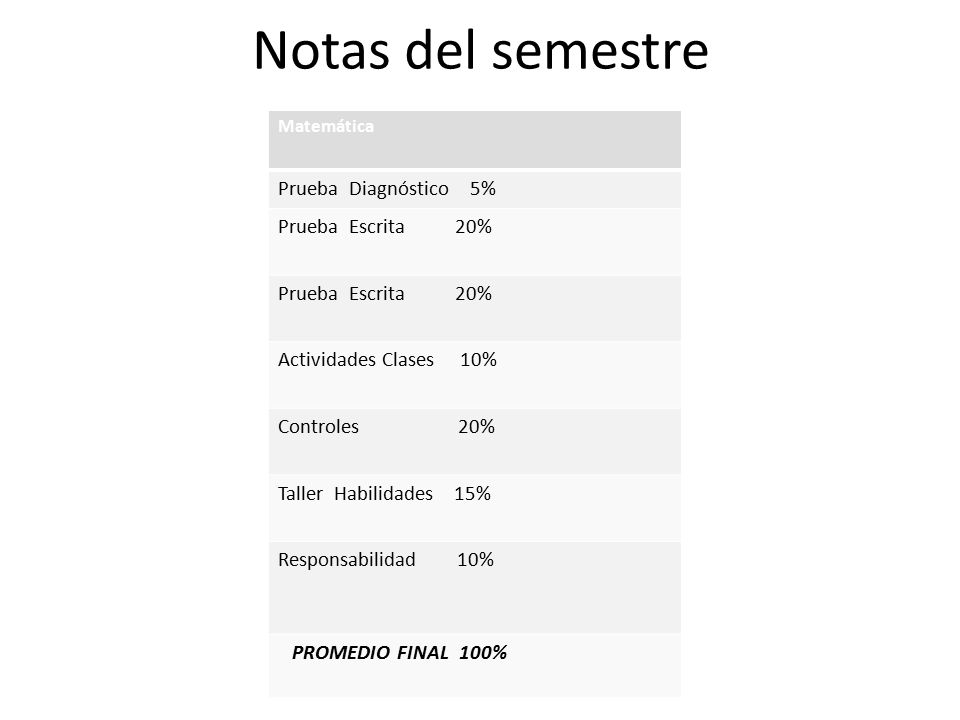Click the Taller Habilidades 15% row
Screen dimensions: 960x720
pos(474,508)
